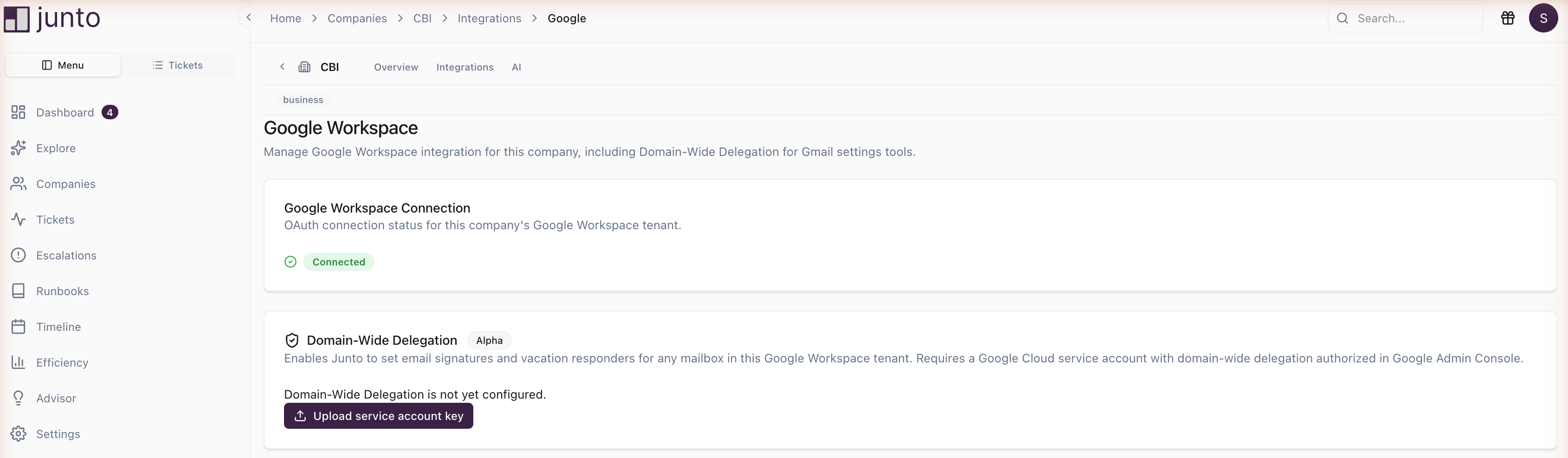Click the CBI company building icon

304,67
